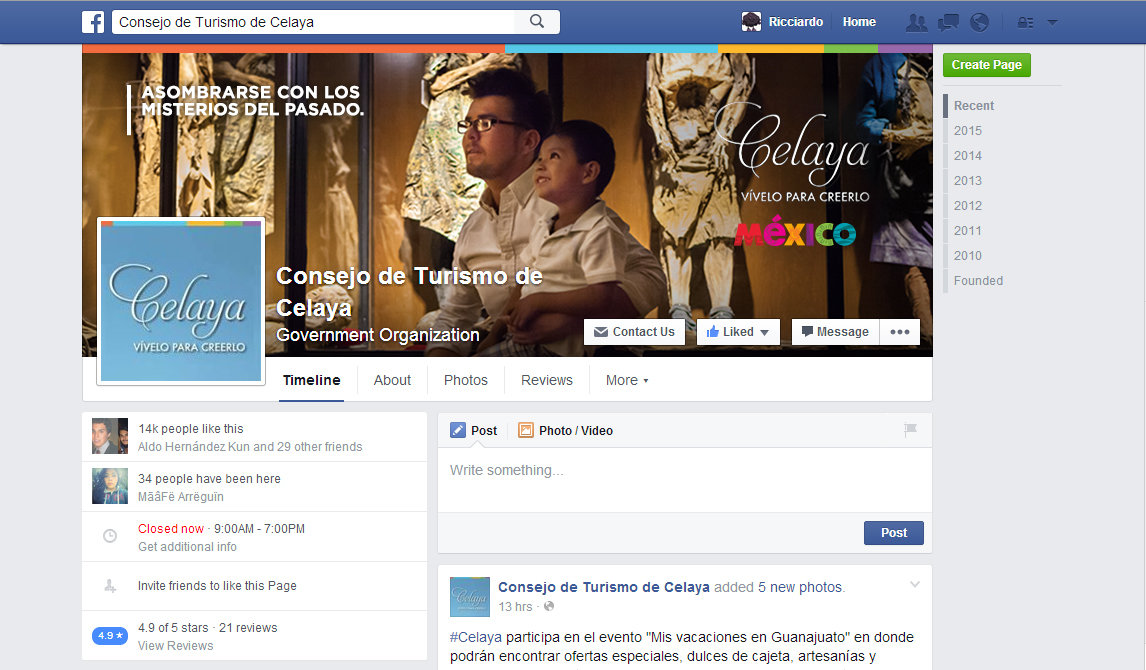
Task: Click the Celaya page profile picture
Action: click(x=181, y=301)
